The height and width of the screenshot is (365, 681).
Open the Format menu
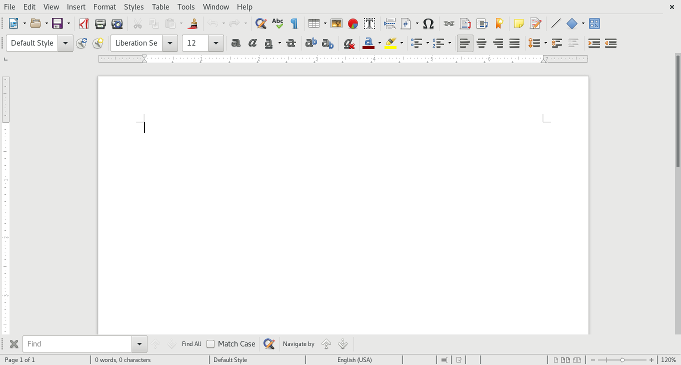tap(105, 7)
